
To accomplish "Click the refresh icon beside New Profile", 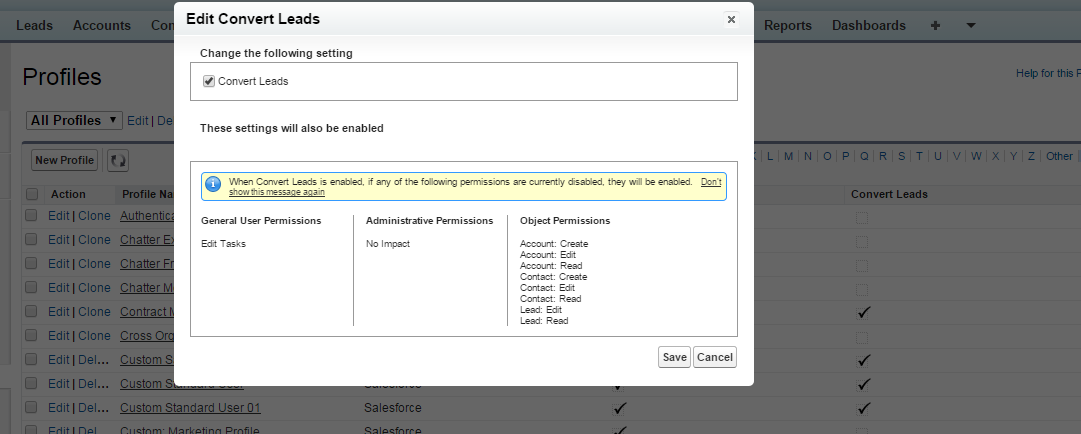I will click(118, 161).
